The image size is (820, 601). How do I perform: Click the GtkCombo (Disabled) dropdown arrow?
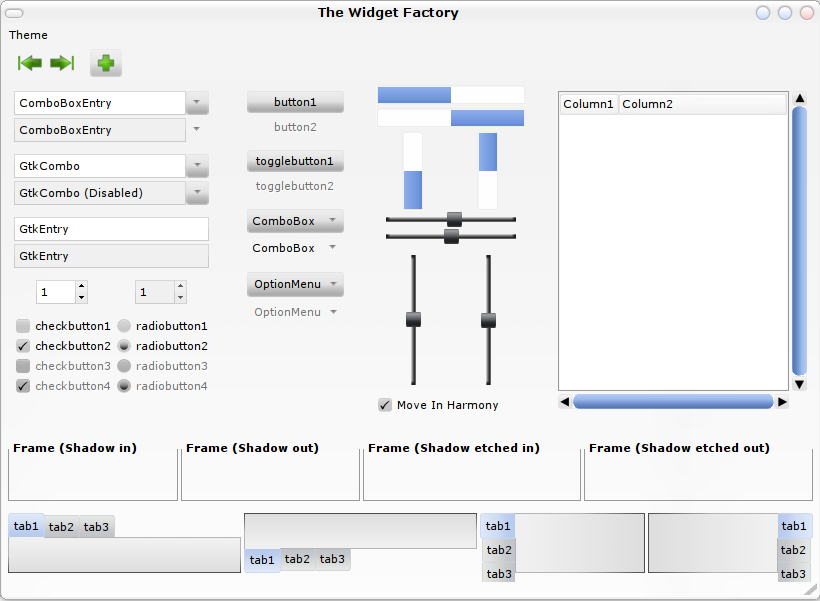click(x=197, y=192)
